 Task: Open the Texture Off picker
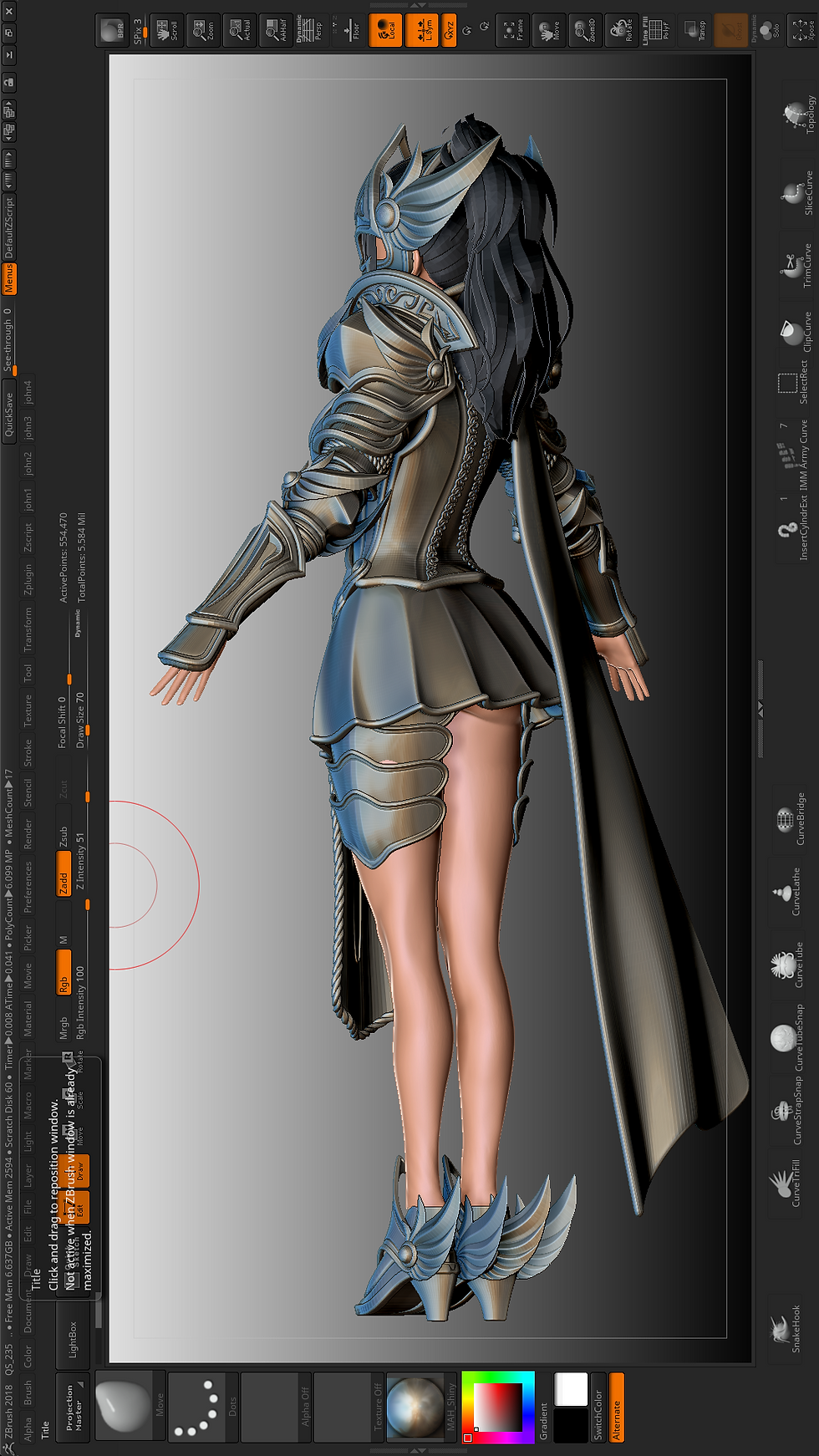[348, 1406]
